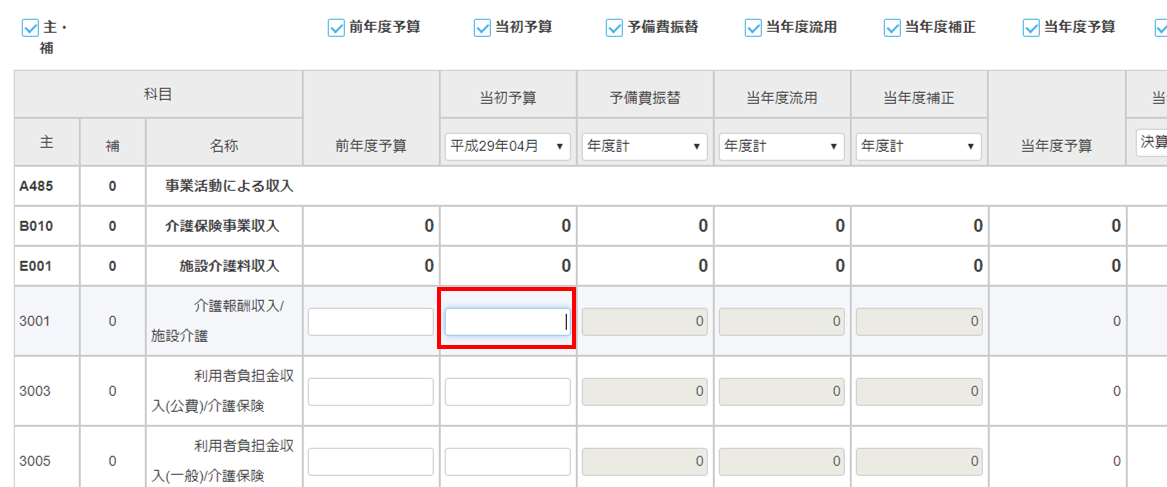The width and height of the screenshot is (1167, 487).
Task: Toggle the 当初予算 column checkbox
Action: point(481,28)
